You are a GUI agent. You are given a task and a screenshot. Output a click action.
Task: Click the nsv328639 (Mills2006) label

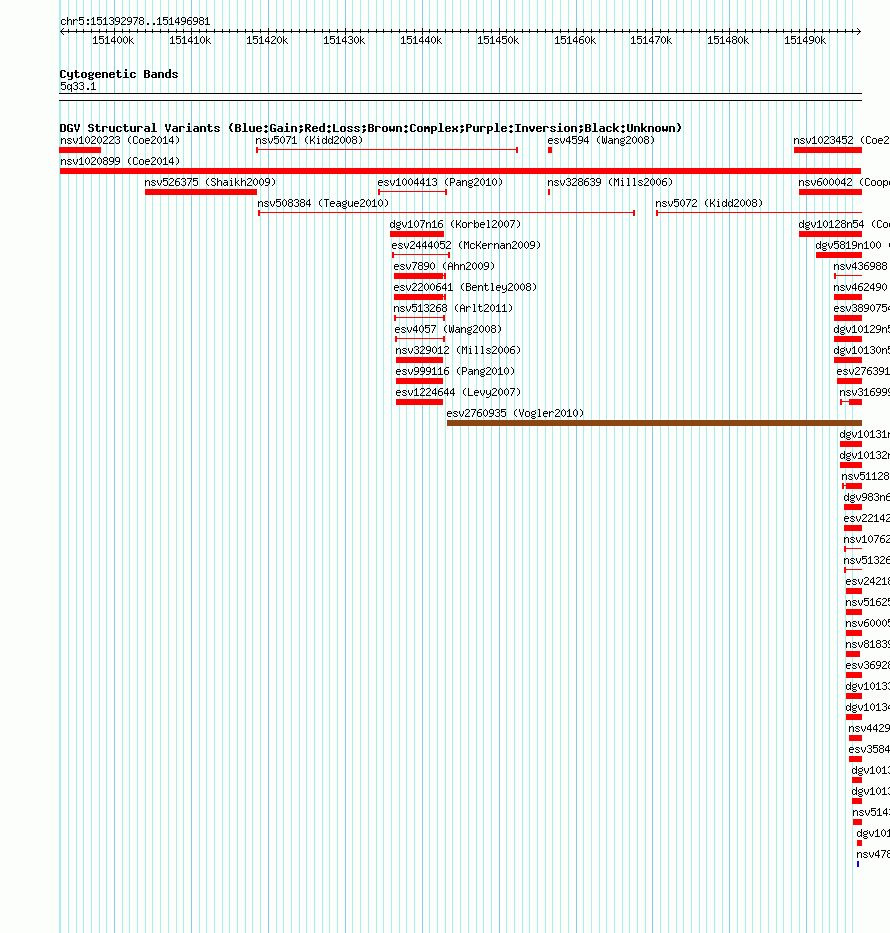(x=610, y=182)
